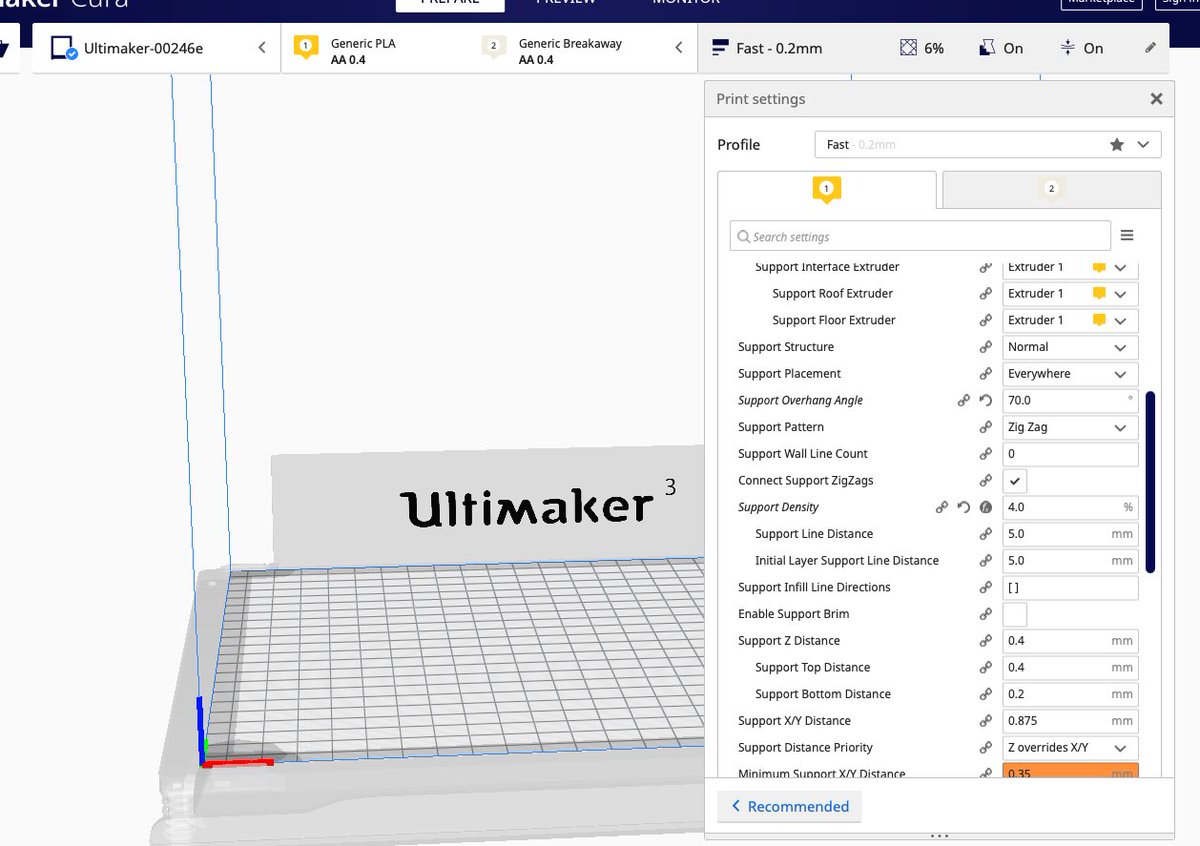This screenshot has height=846, width=1200.
Task: Edit the Support Density value 4.0
Action: (x=1070, y=507)
